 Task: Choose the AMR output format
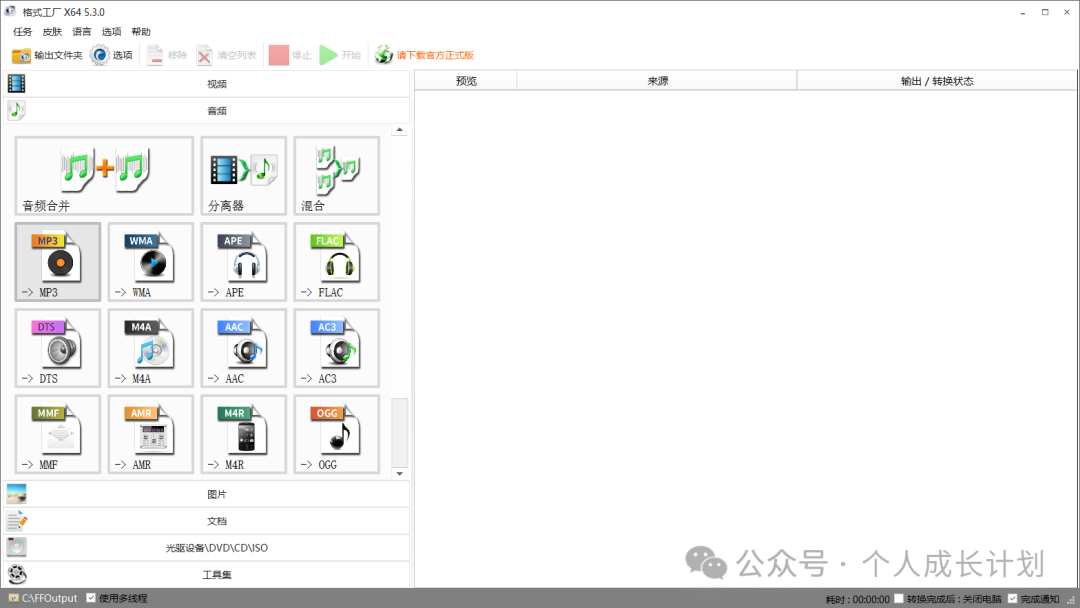point(151,434)
